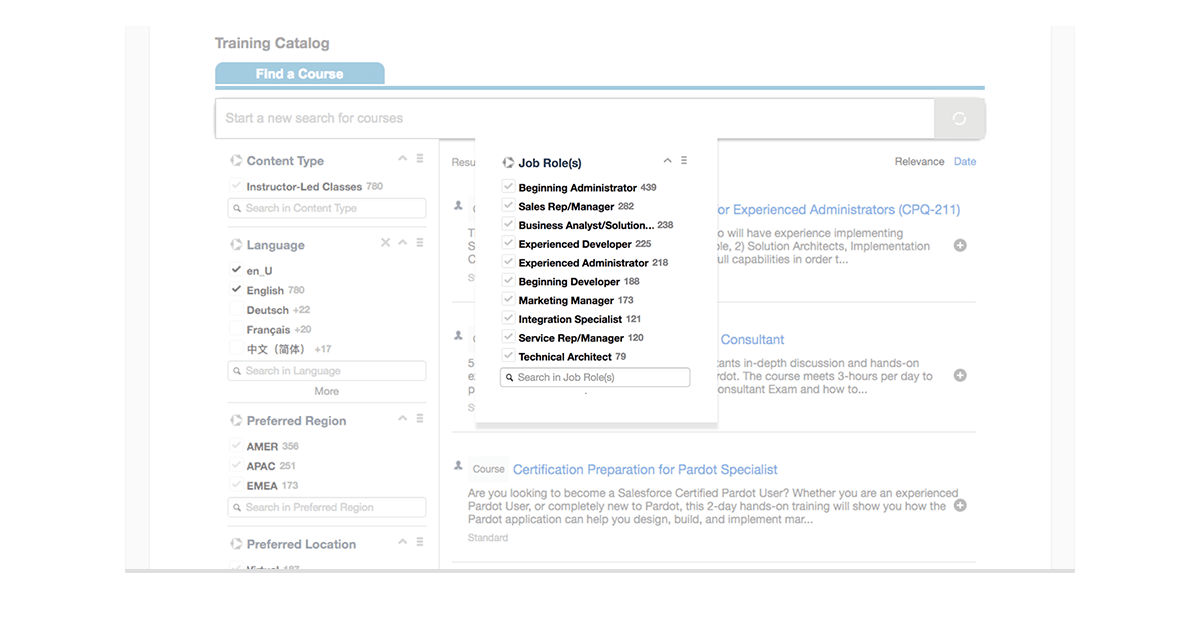This screenshot has width=1200, height=640.
Task: Sort results by Date
Action: coord(964,162)
